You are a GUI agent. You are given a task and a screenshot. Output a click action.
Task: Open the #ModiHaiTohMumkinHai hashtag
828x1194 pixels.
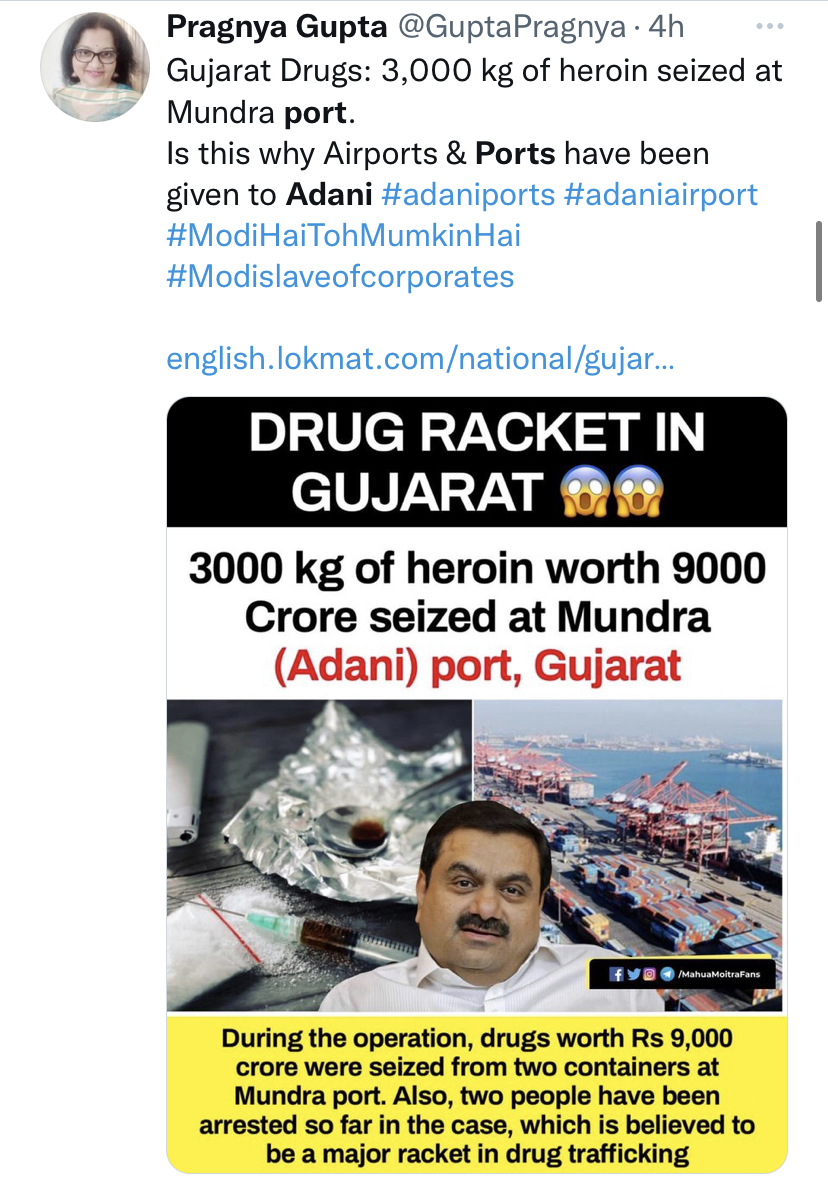[x=344, y=235]
